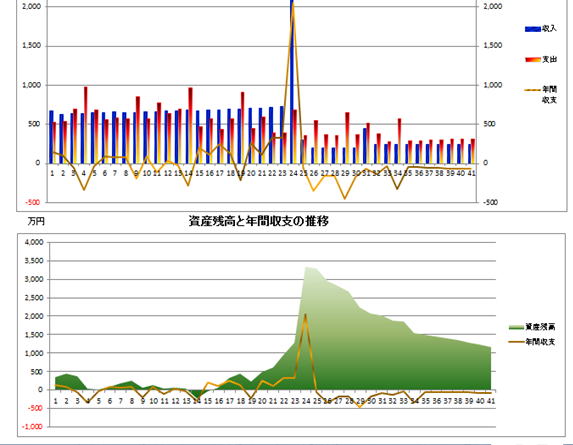The image size is (573, 445).
Task: Click axis value 3,500 in lower chart
Action: tap(34, 260)
